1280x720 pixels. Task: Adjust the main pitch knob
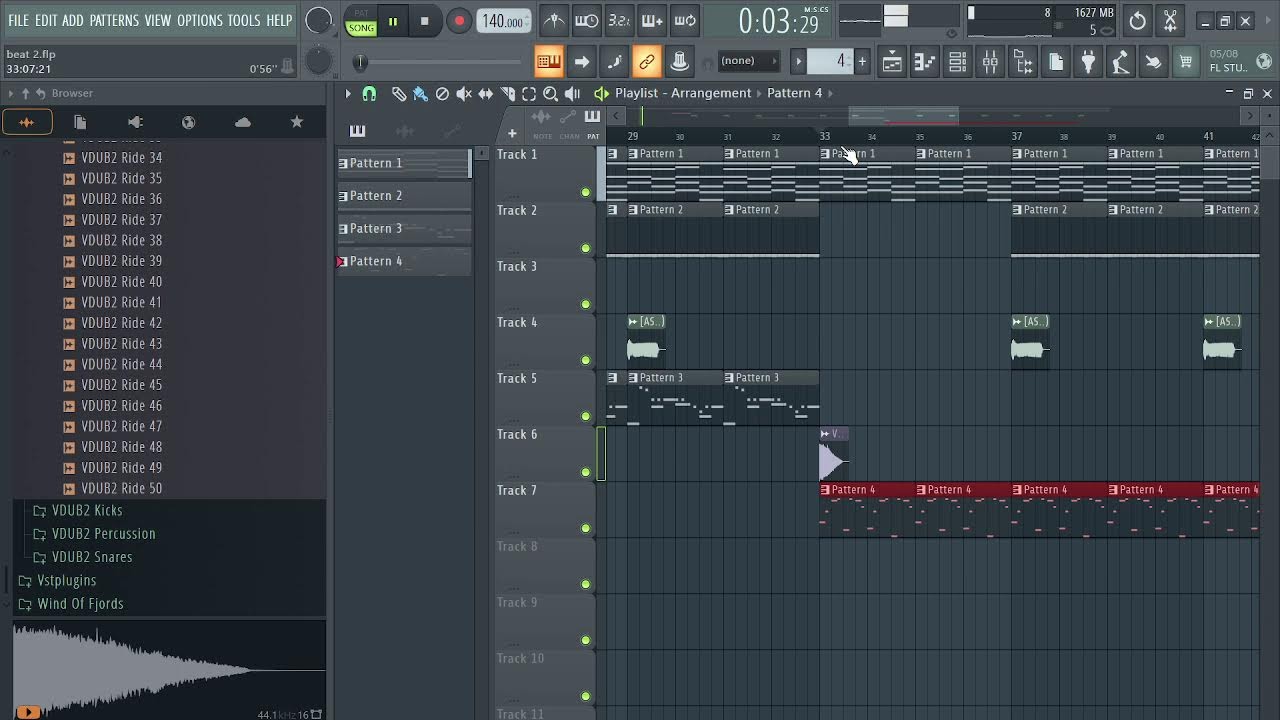[x=318, y=62]
